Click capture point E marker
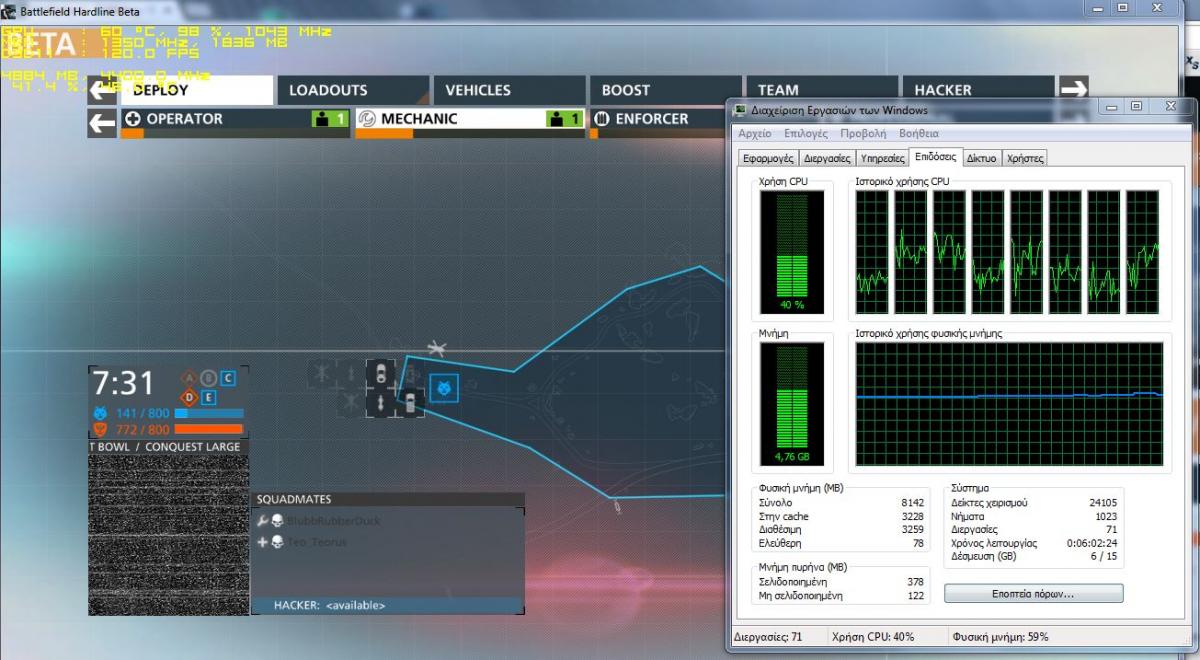The height and width of the screenshot is (660, 1200). pos(208,397)
